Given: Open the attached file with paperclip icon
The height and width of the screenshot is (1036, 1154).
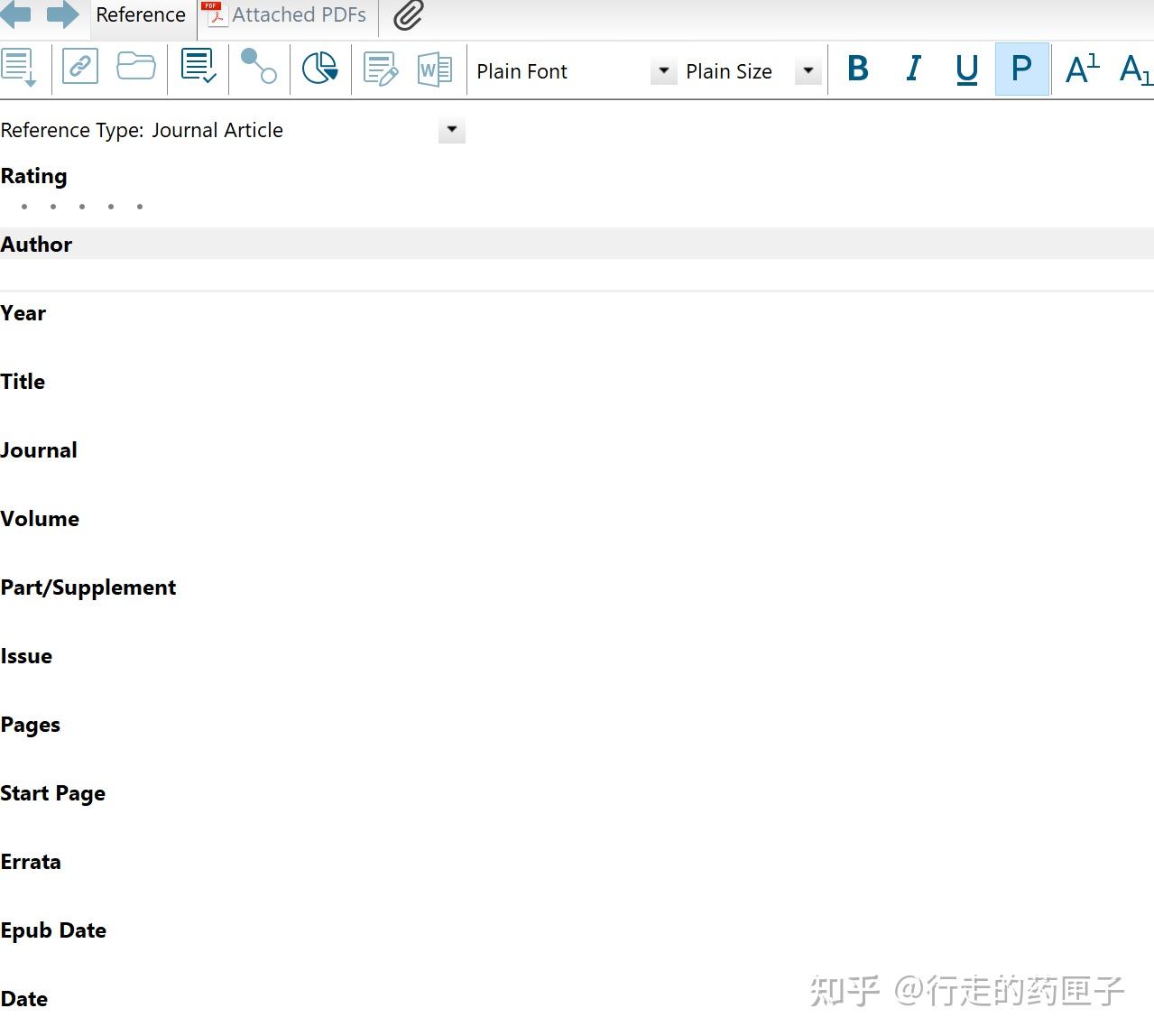Looking at the screenshot, I should coord(406,15).
